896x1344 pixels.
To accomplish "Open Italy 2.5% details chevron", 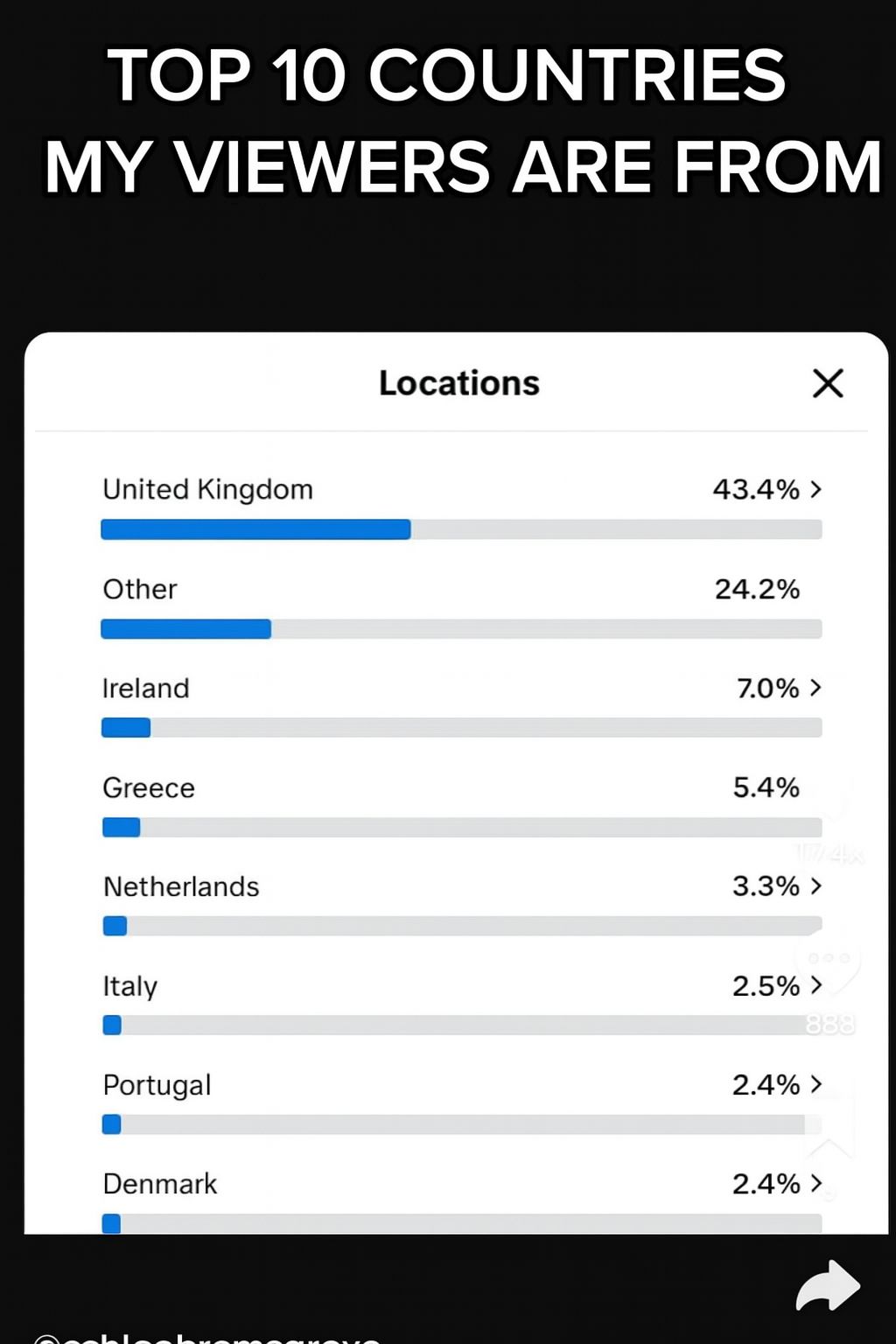I will click(x=815, y=985).
